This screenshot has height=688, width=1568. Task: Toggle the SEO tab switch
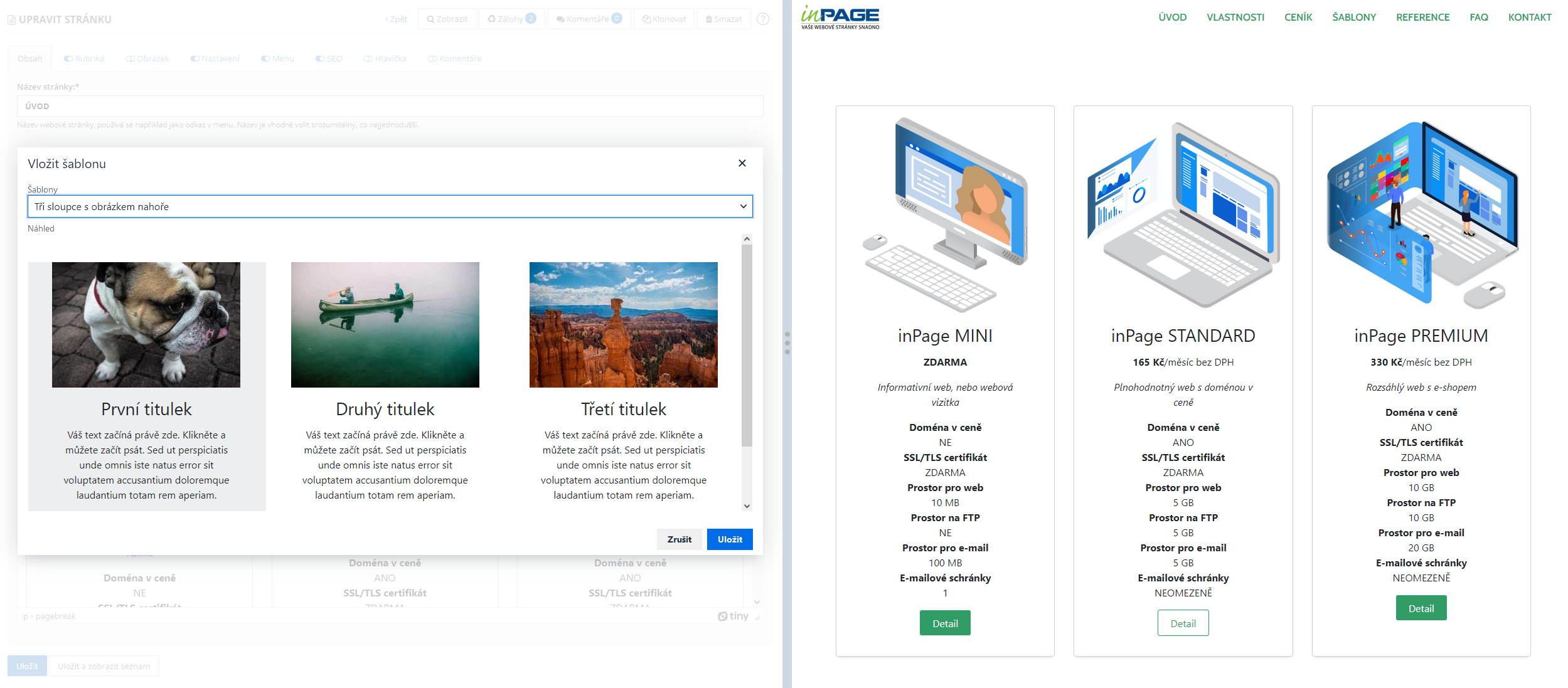[x=320, y=59]
